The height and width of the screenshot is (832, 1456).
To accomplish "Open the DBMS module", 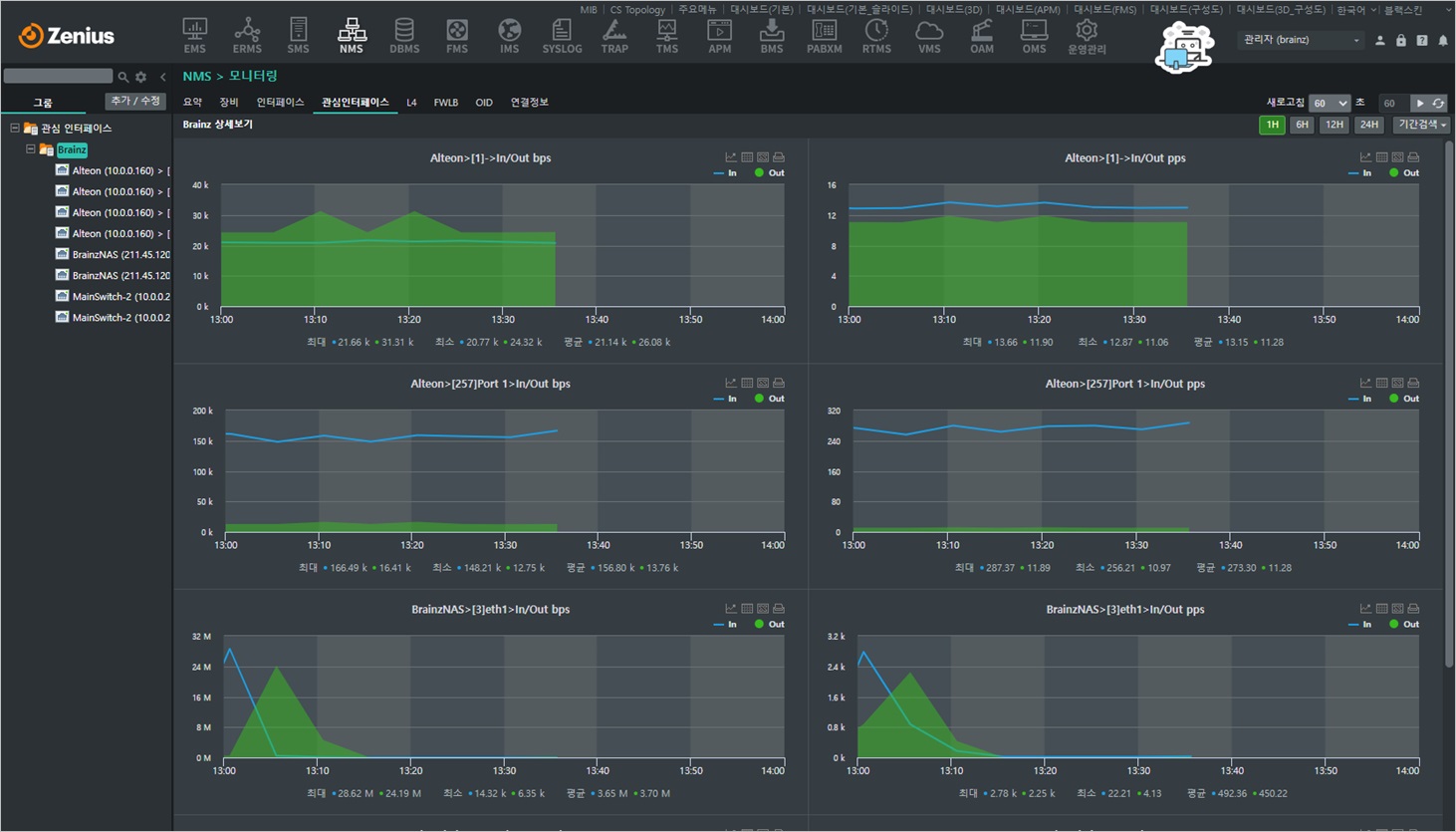I will (x=404, y=36).
